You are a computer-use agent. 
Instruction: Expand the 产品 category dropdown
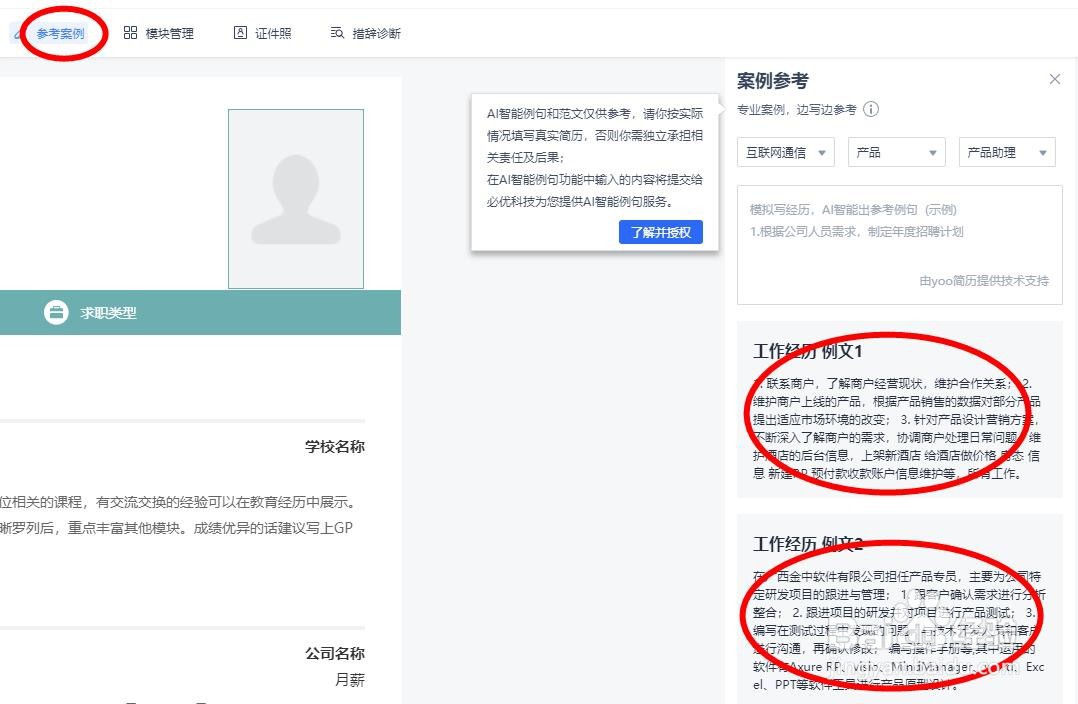coord(896,152)
